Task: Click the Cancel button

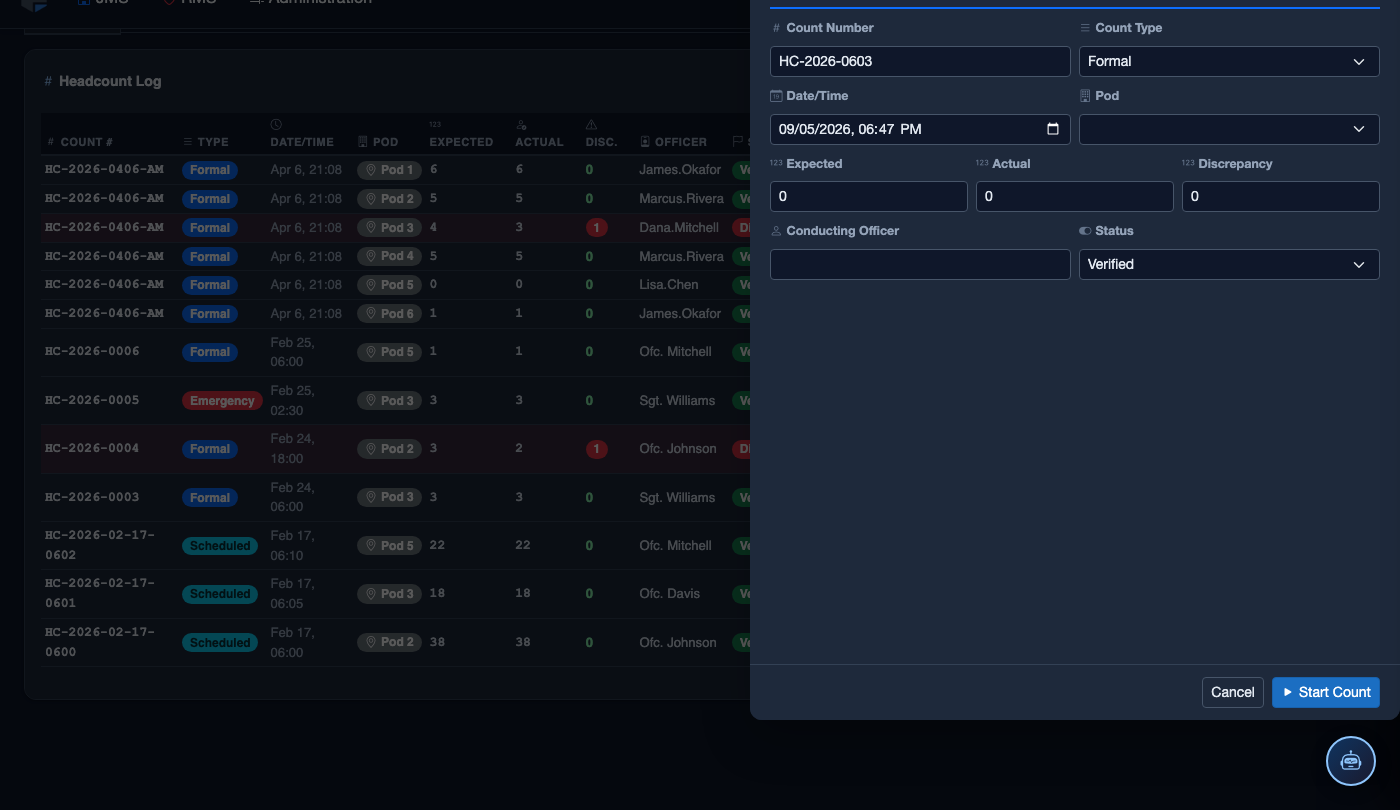Action: tap(1232, 692)
